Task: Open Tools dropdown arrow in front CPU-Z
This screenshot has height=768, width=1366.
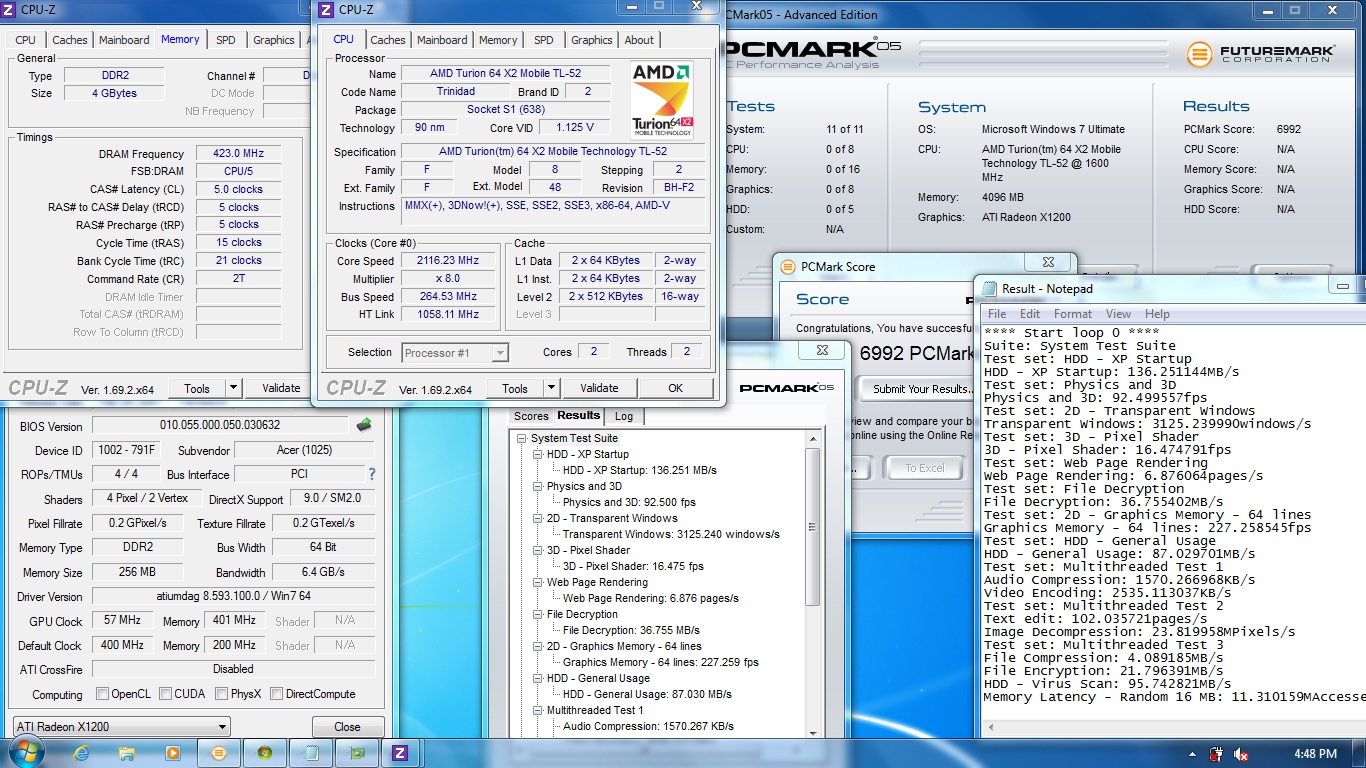Action: click(x=551, y=388)
